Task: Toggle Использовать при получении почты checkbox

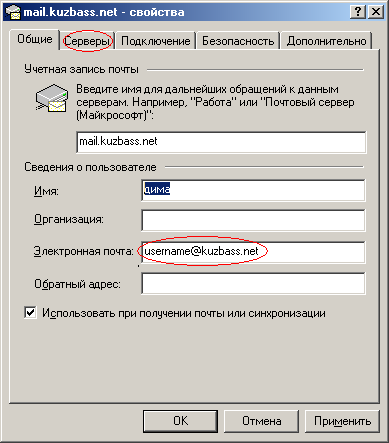Action: (x=30, y=313)
